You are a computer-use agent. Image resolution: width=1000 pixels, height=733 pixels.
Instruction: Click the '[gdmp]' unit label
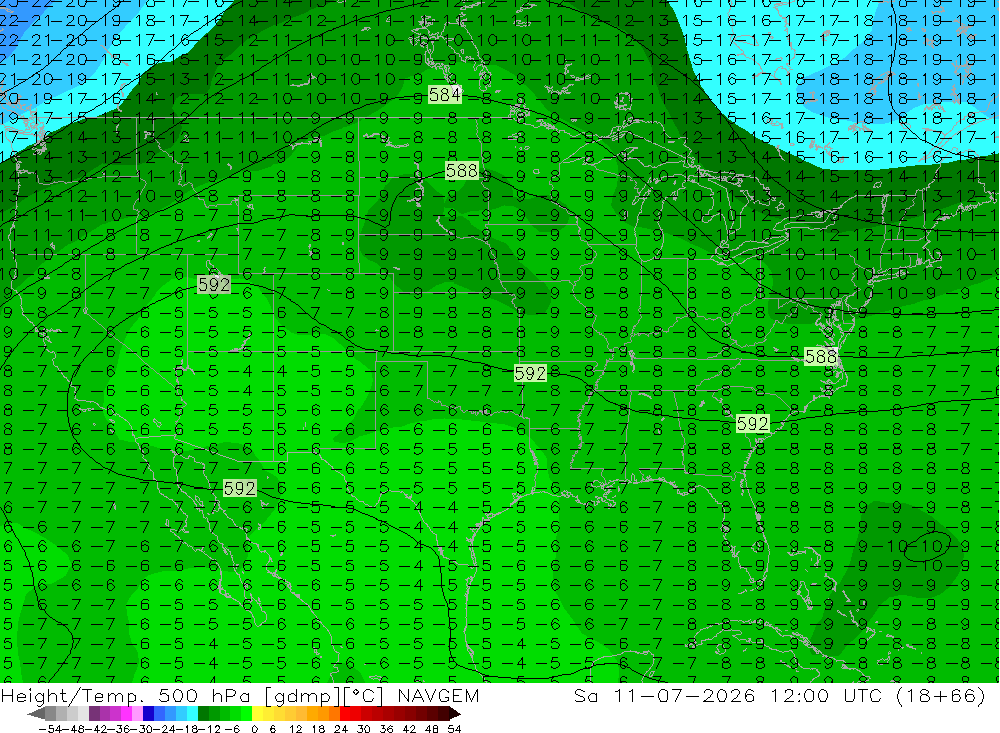coord(304,696)
